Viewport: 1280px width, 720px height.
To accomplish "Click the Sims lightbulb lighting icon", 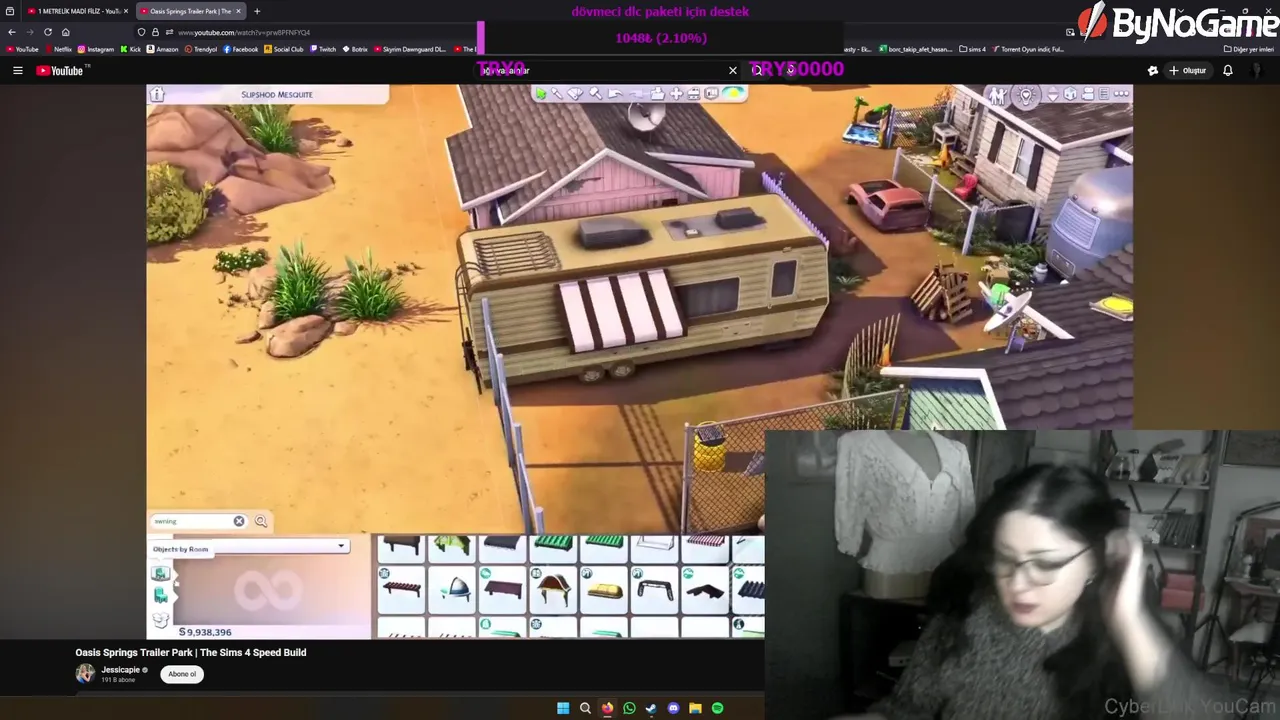I will coord(1025,95).
